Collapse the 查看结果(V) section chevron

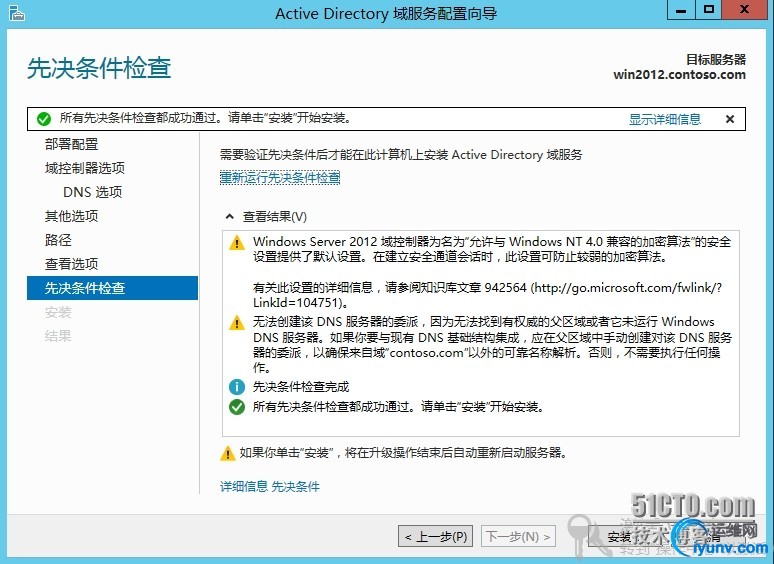pos(230,217)
